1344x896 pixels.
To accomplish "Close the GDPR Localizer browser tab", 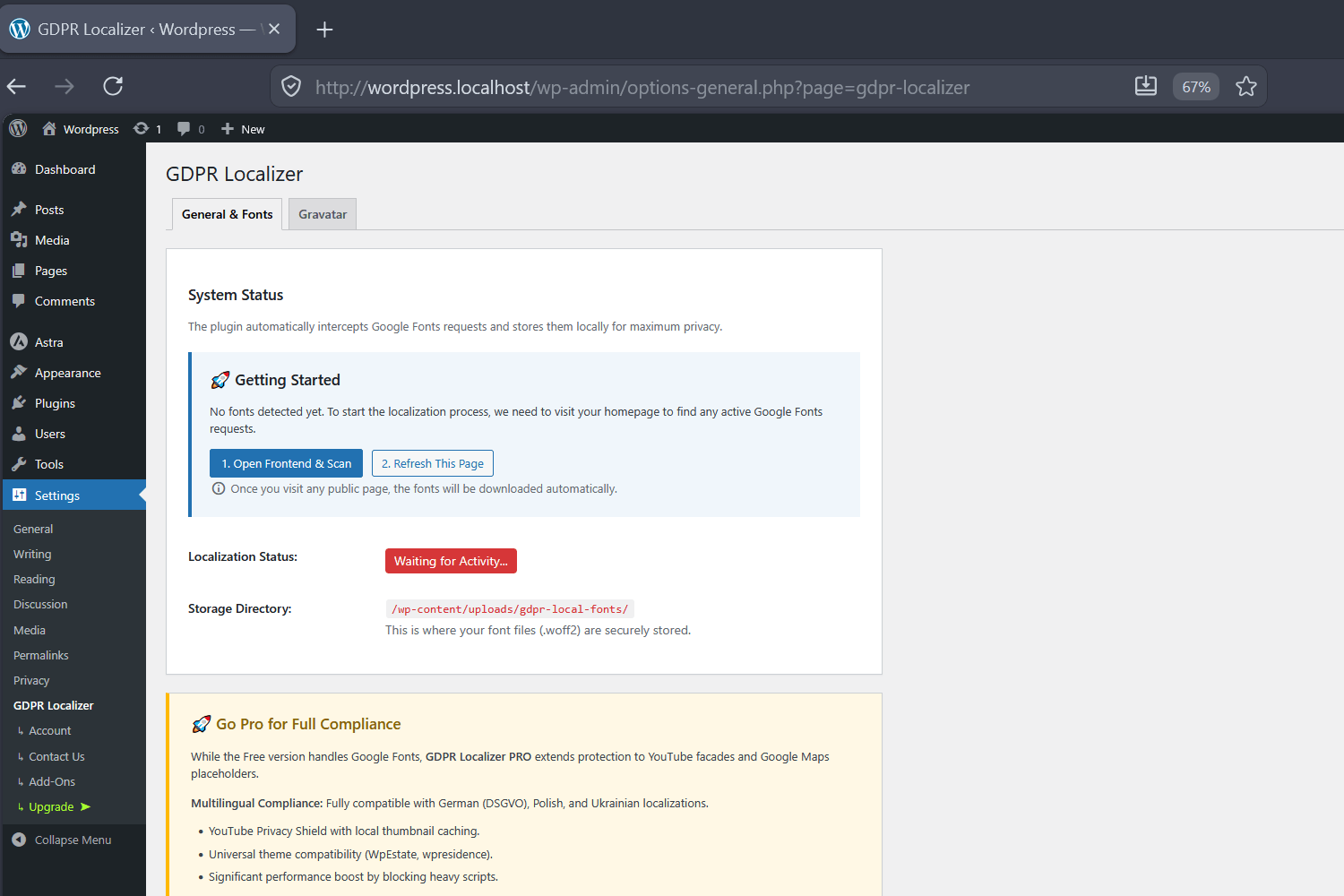I will [274, 29].
